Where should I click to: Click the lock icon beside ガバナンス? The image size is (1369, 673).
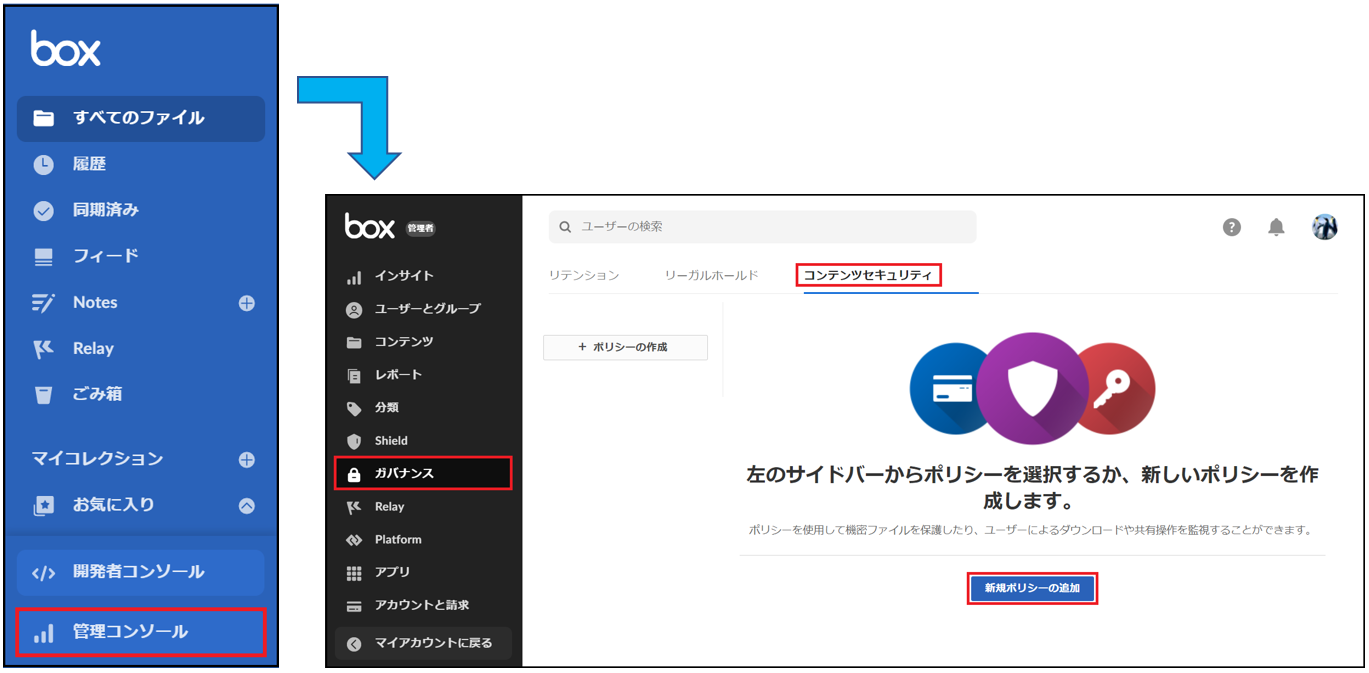tap(354, 474)
